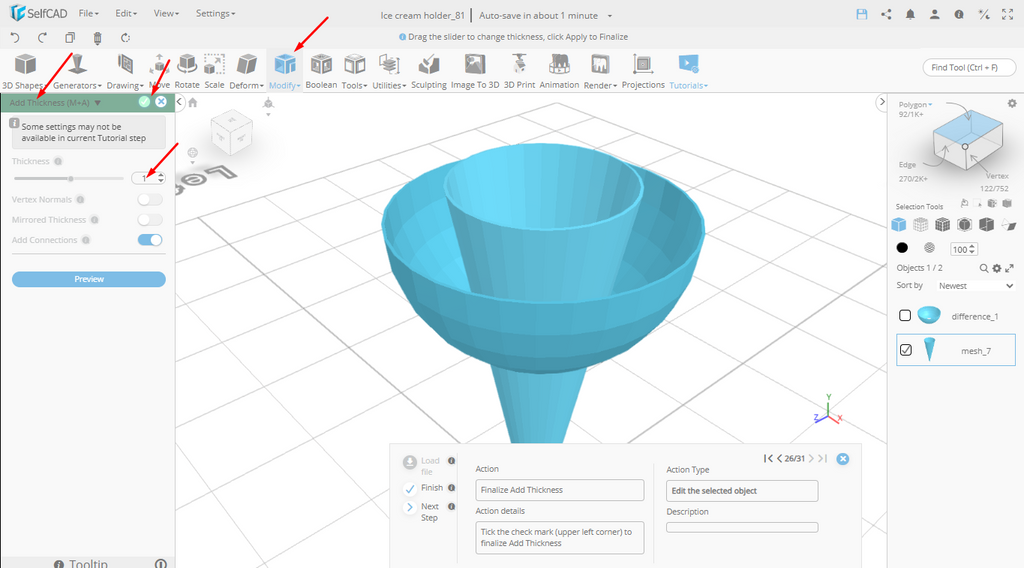Click the Copy object icon

coord(70,37)
